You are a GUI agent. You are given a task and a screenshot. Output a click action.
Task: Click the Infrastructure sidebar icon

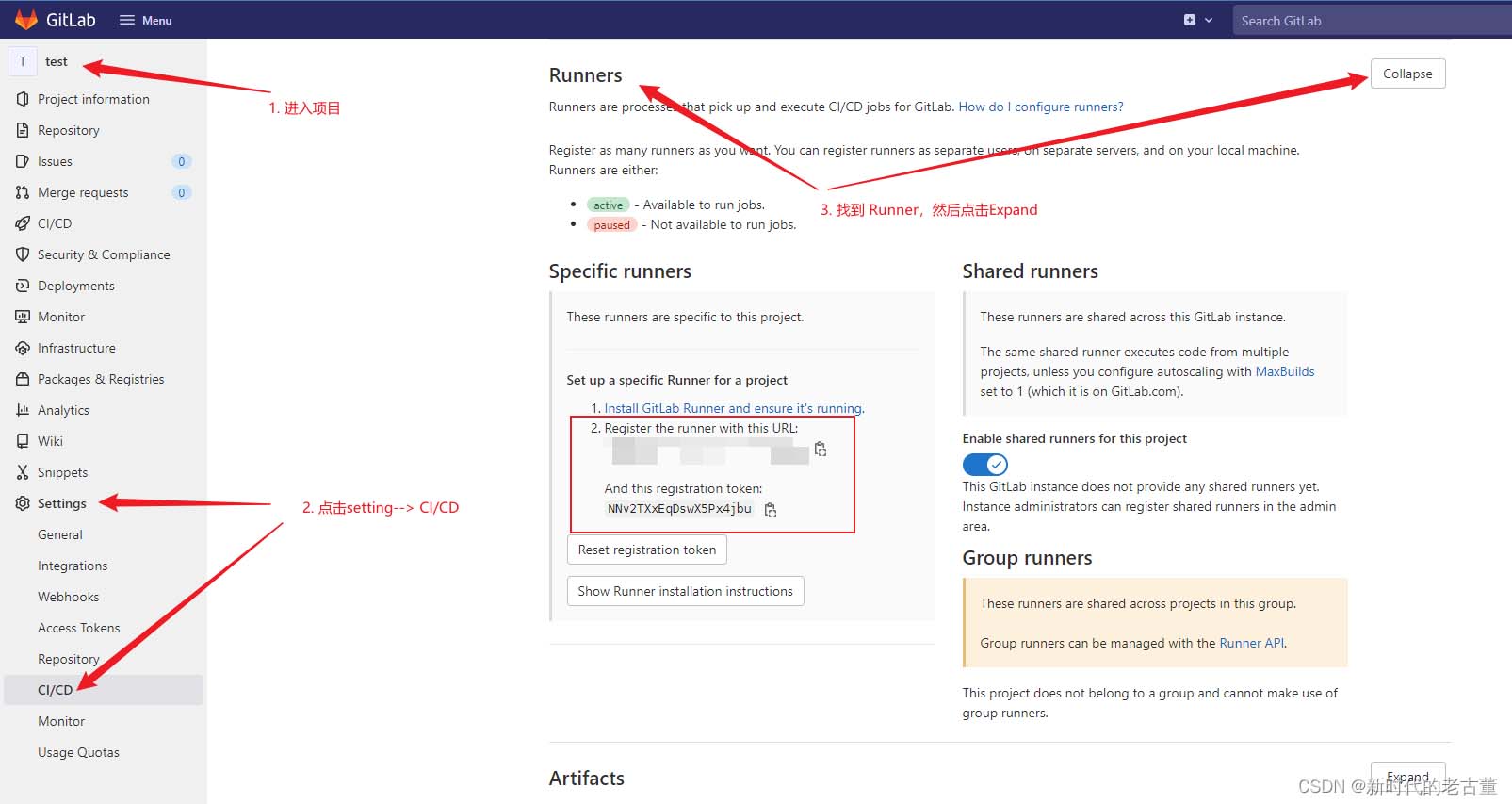click(x=23, y=348)
